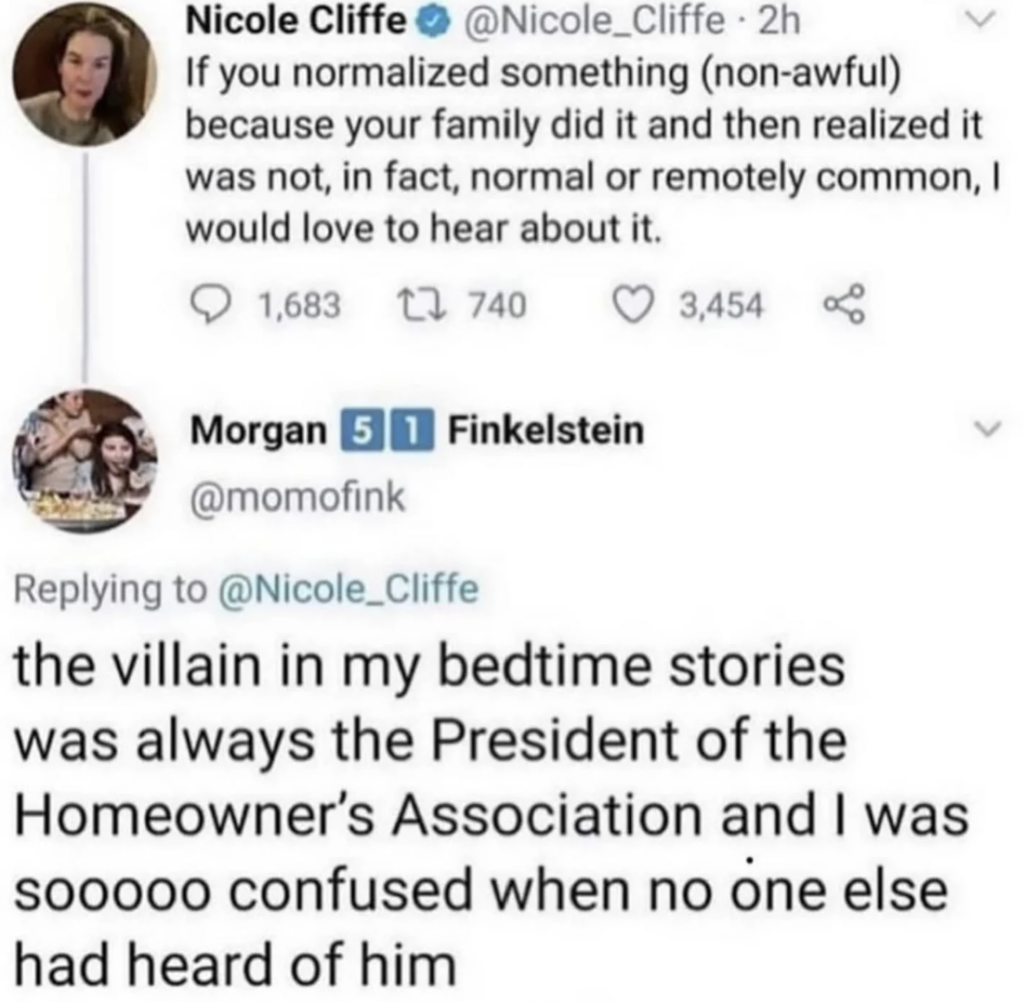
Task: Click the blue "1" emoji in Morgan's name
Action: (413, 432)
